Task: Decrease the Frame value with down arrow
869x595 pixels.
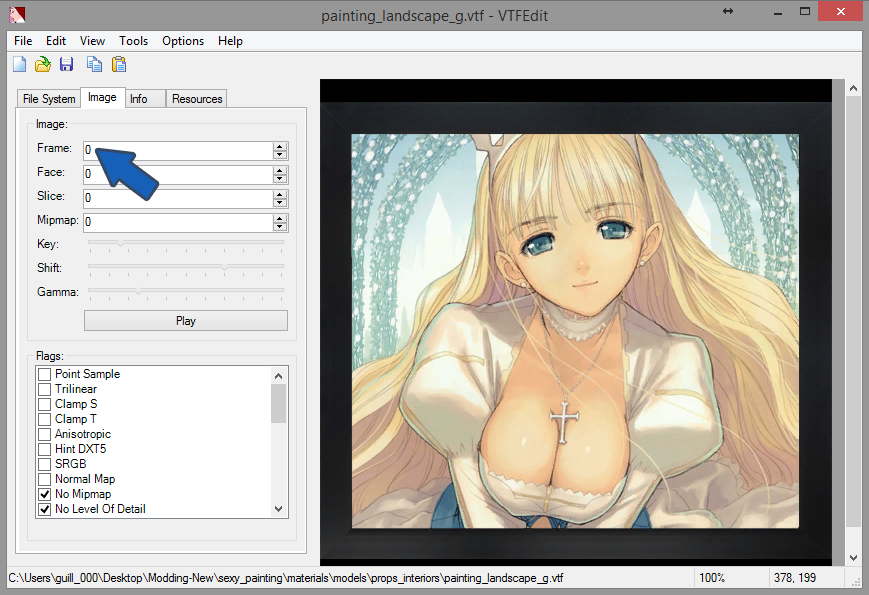Action: (280, 155)
